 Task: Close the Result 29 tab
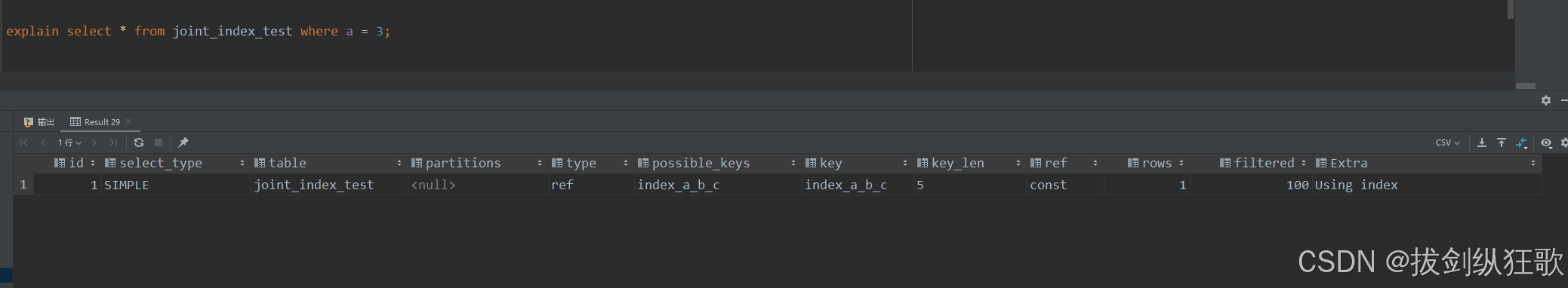click(128, 121)
